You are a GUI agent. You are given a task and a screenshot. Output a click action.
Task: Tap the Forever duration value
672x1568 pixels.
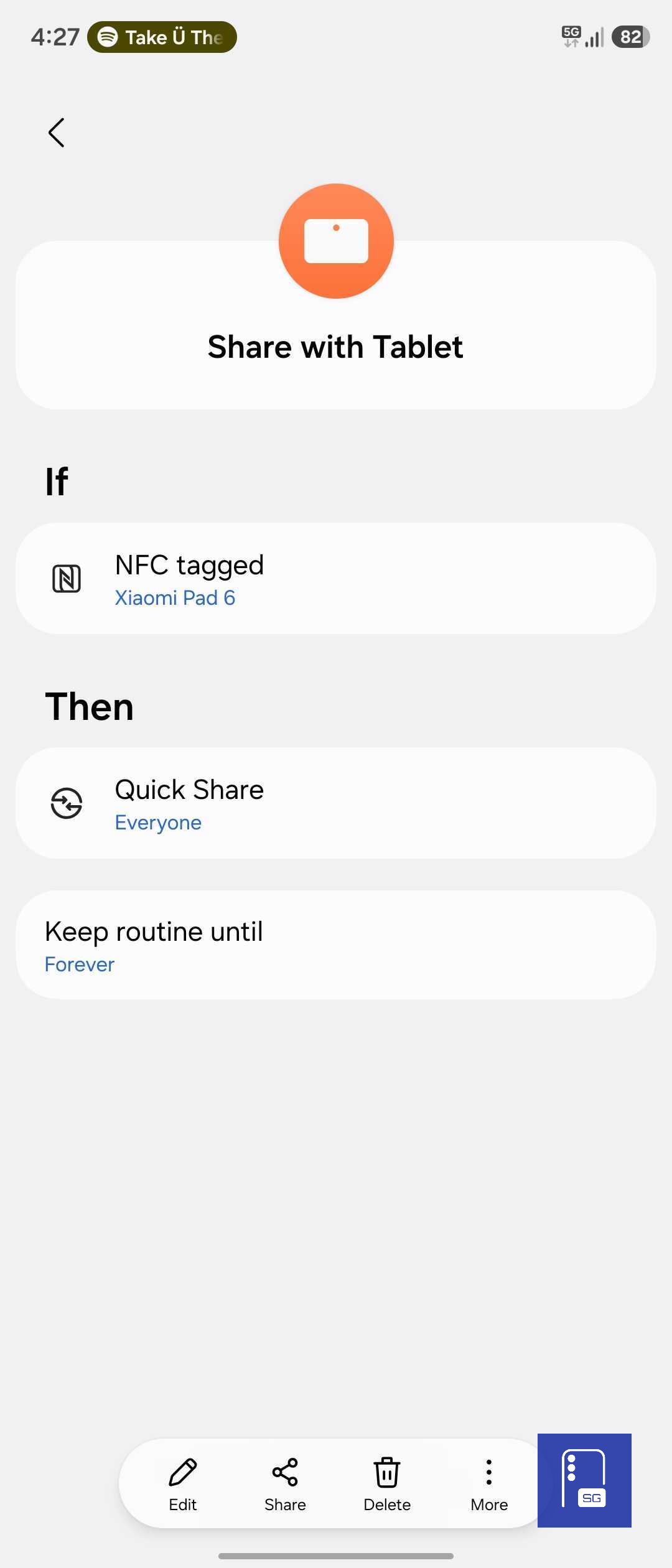point(80,964)
